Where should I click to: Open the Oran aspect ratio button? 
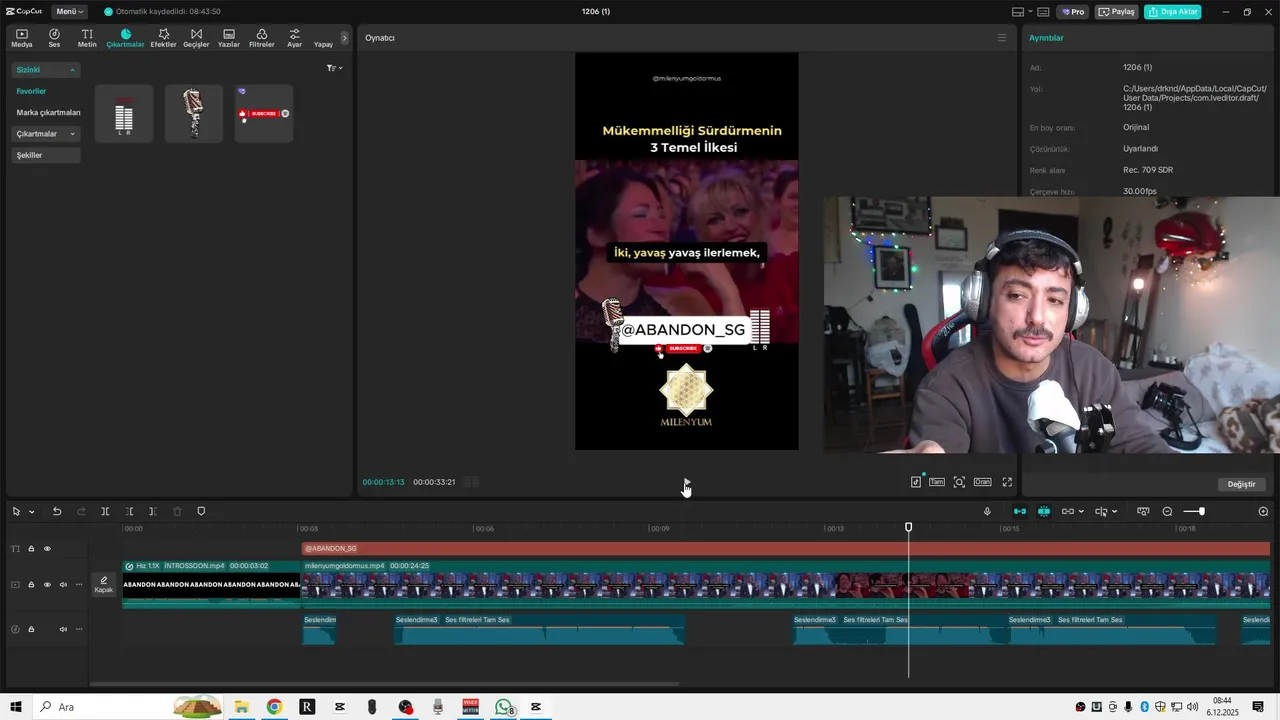pos(982,482)
